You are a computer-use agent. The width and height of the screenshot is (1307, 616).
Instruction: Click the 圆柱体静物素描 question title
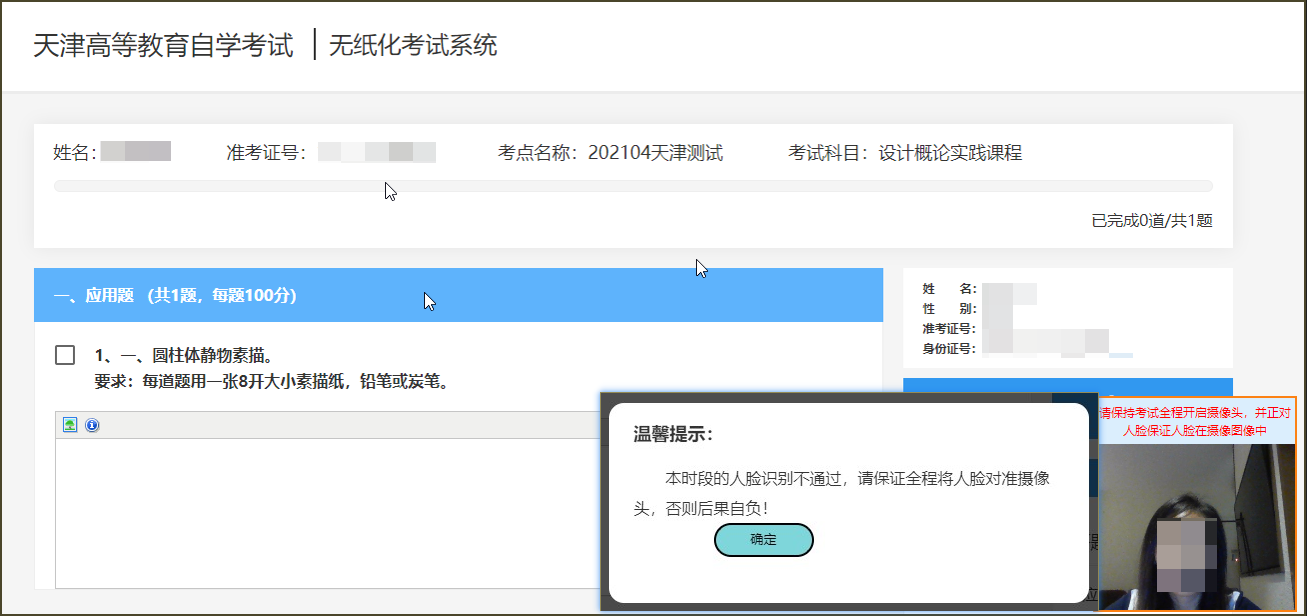[184, 355]
